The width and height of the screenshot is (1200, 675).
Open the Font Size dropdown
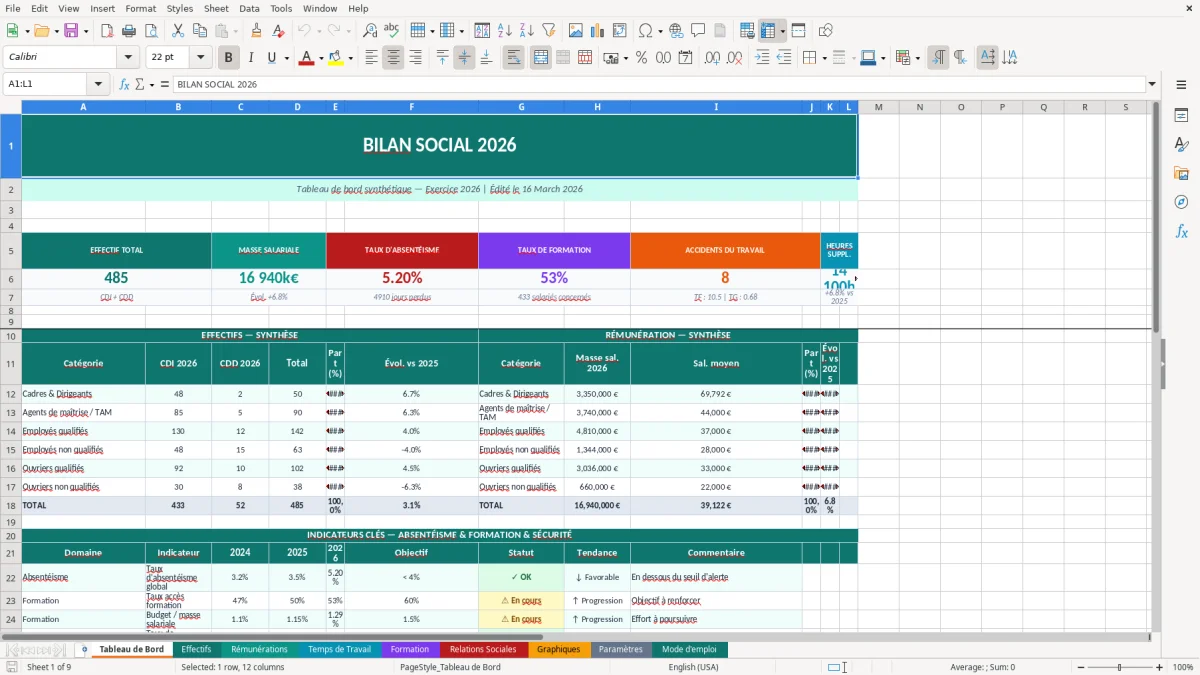200,58
